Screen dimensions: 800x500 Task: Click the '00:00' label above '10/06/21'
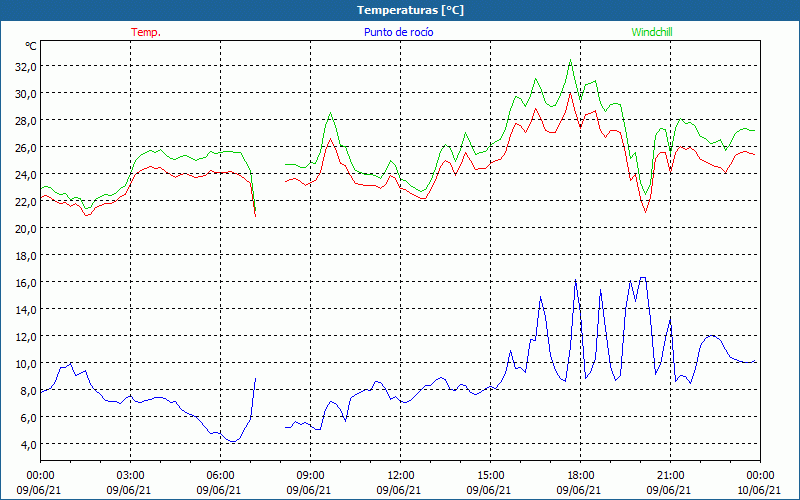pos(760,475)
